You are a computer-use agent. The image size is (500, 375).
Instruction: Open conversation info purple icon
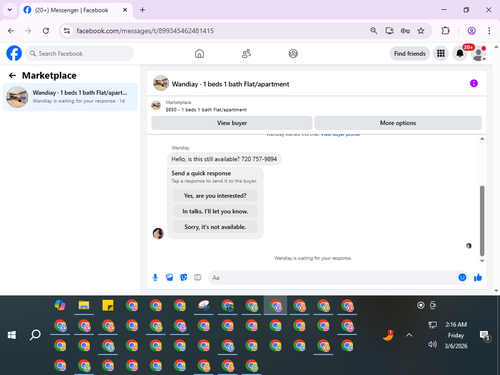pos(474,83)
